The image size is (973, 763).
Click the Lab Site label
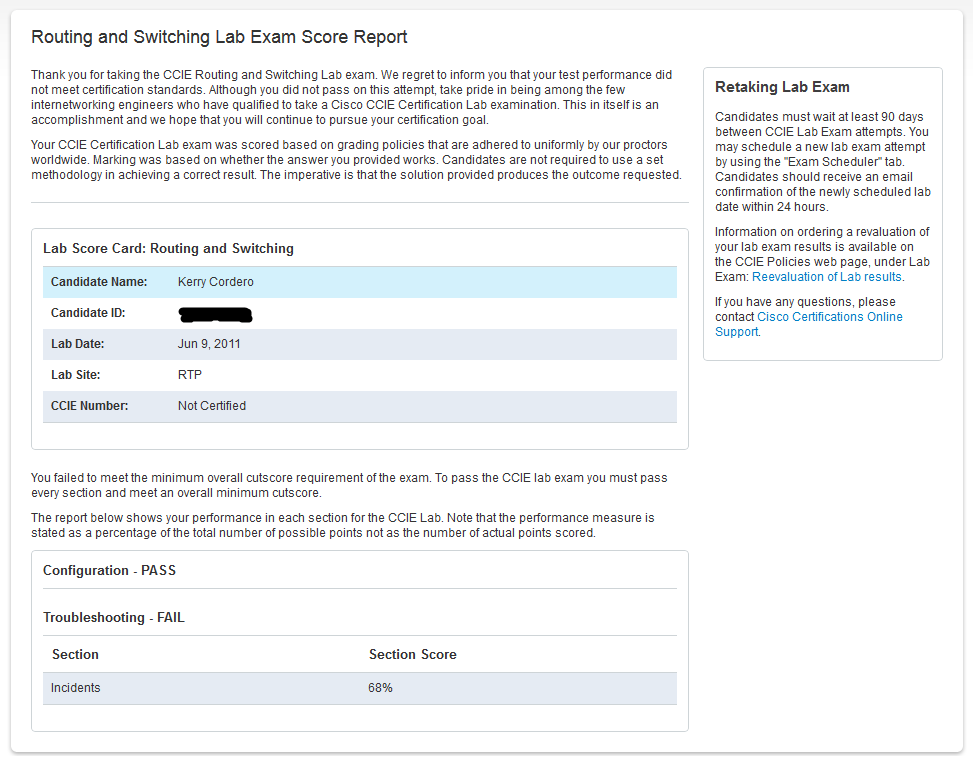click(x=76, y=375)
